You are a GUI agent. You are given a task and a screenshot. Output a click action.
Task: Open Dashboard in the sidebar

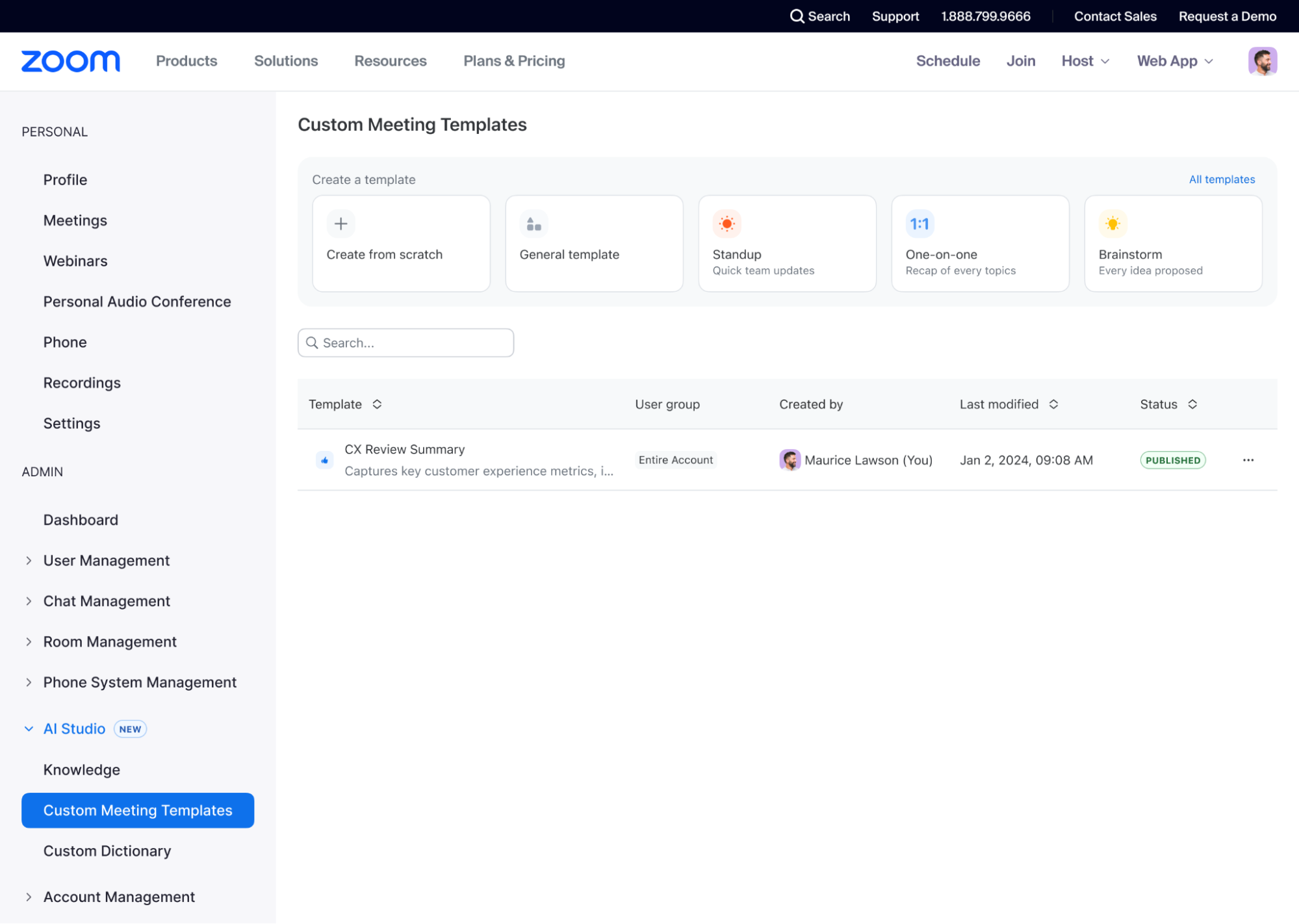tap(81, 520)
